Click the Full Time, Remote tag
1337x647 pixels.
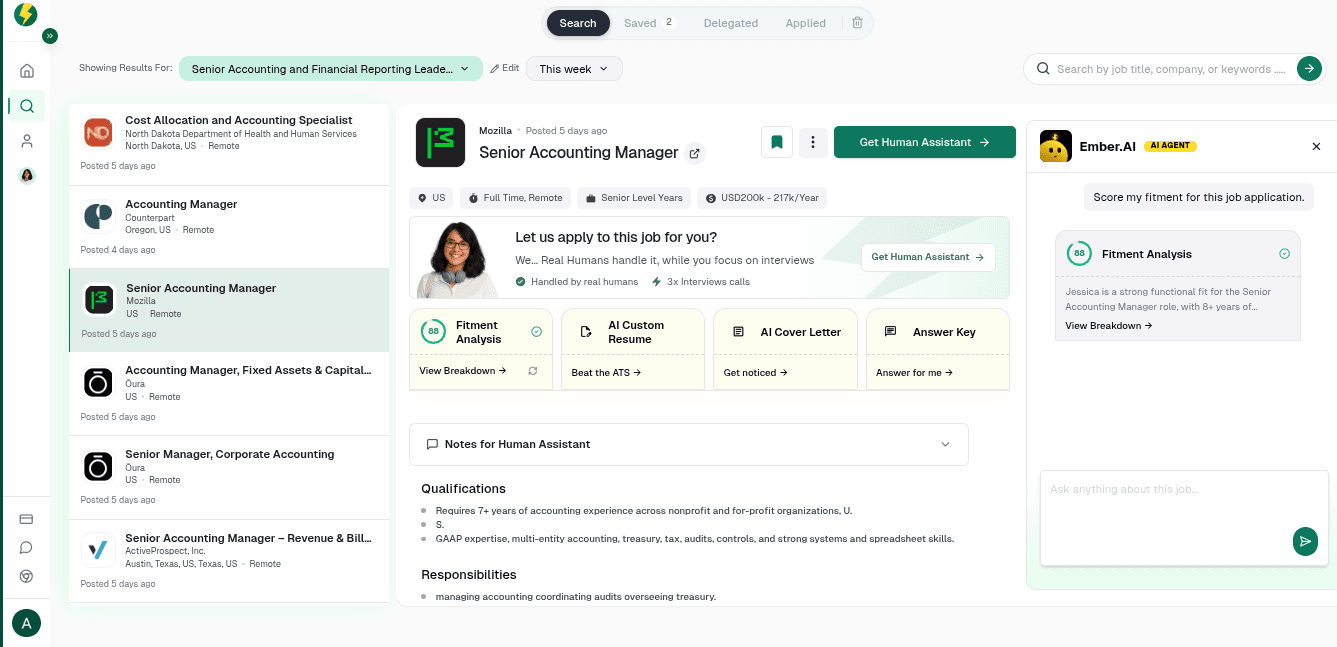[515, 198]
